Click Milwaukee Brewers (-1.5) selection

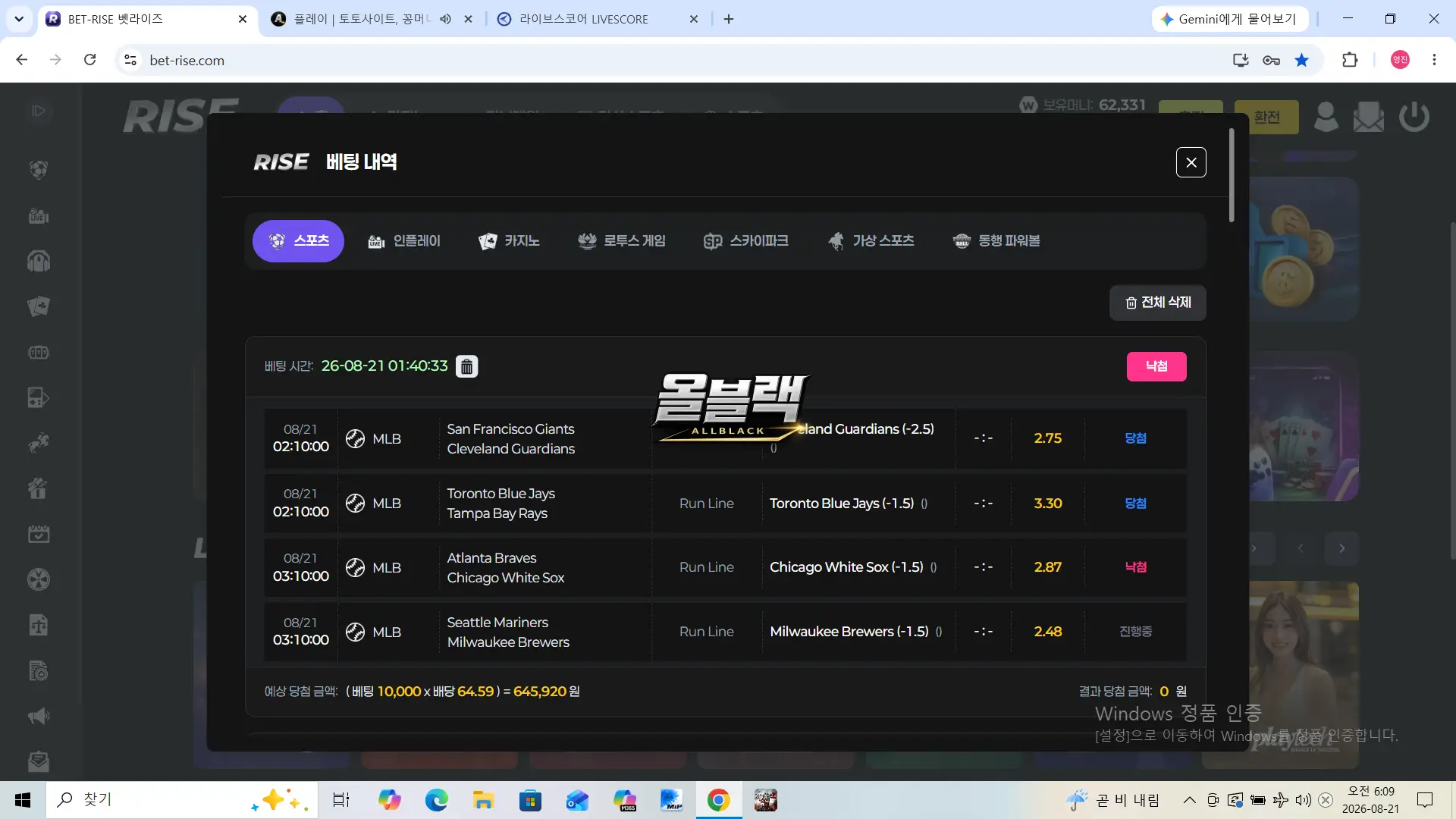[849, 632]
